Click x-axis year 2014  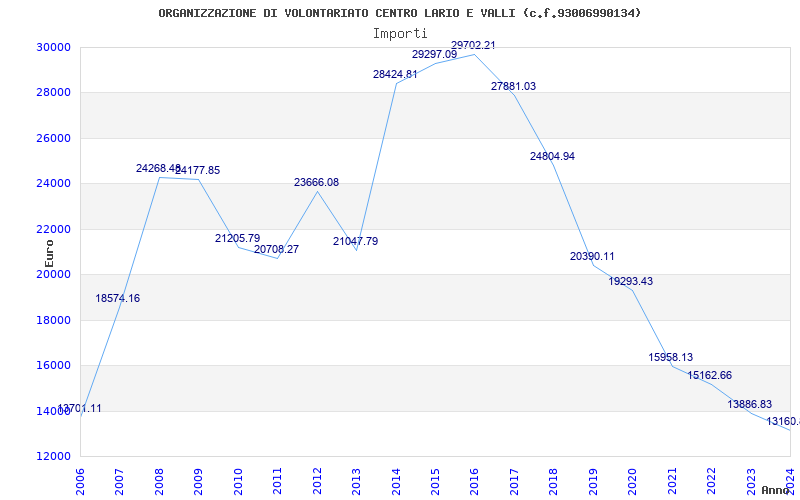click(396, 481)
